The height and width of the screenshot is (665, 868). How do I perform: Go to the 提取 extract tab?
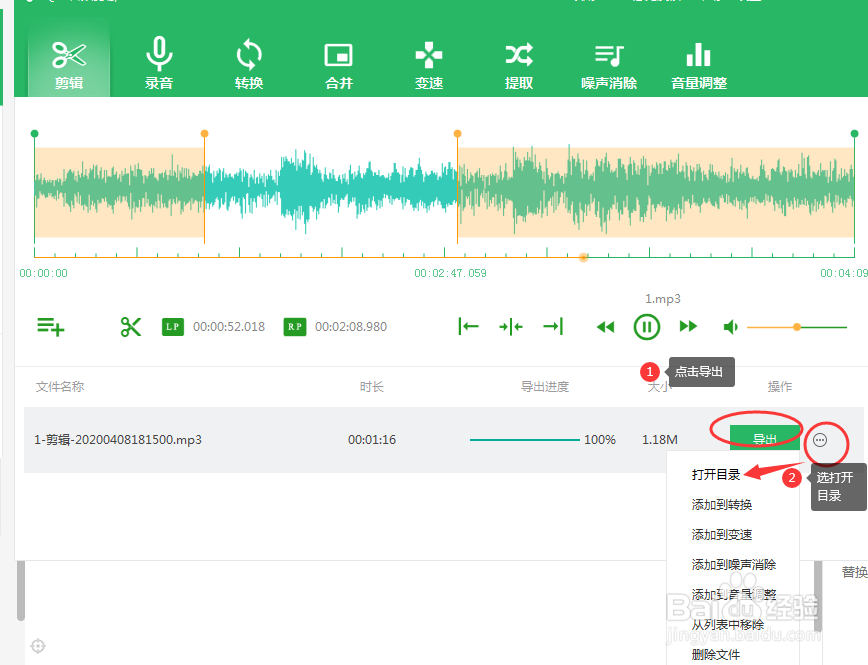click(519, 64)
